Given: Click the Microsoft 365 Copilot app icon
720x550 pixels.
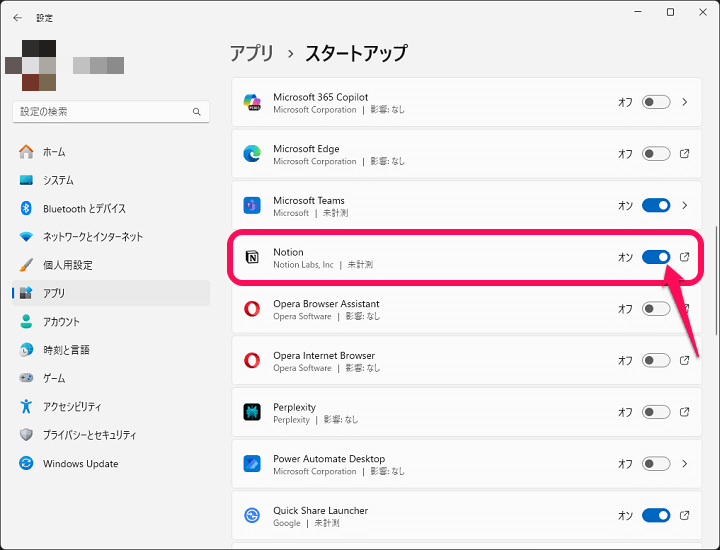Looking at the screenshot, I should coord(252,102).
